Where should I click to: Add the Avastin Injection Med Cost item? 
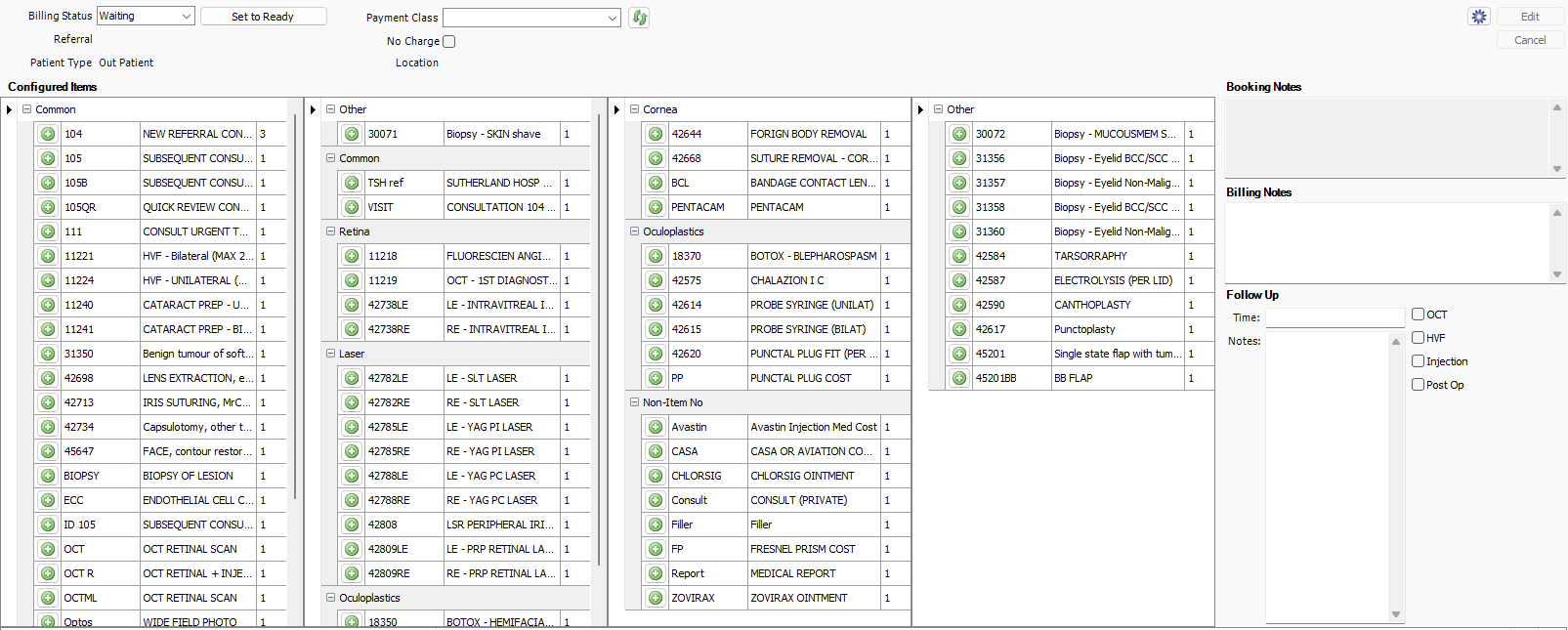[656, 427]
